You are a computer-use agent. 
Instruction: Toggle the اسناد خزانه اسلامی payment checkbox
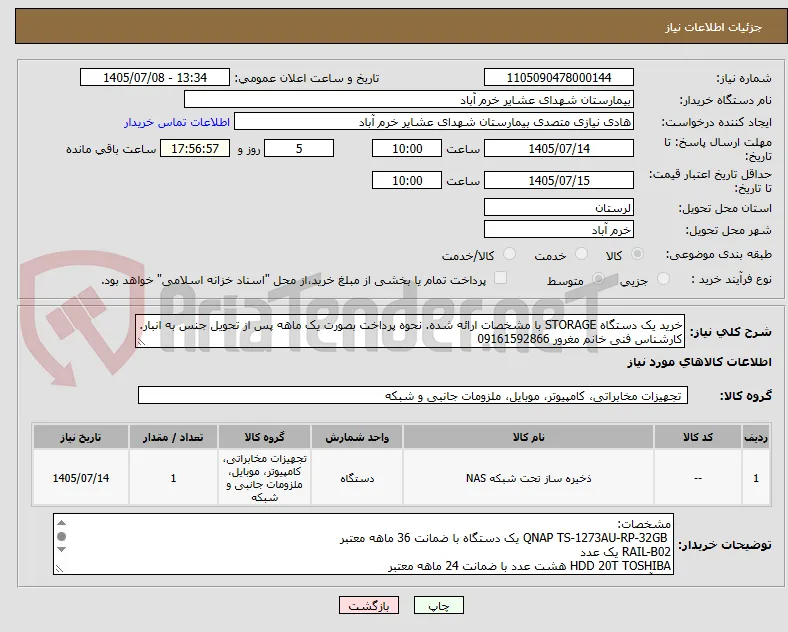500,278
